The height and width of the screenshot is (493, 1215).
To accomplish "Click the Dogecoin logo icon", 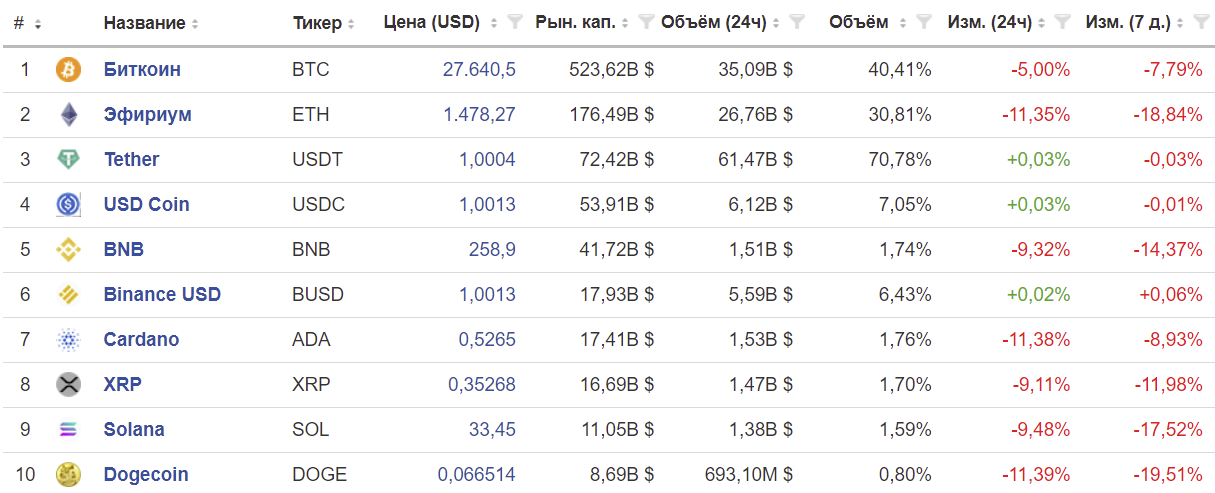I will pos(68,475).
